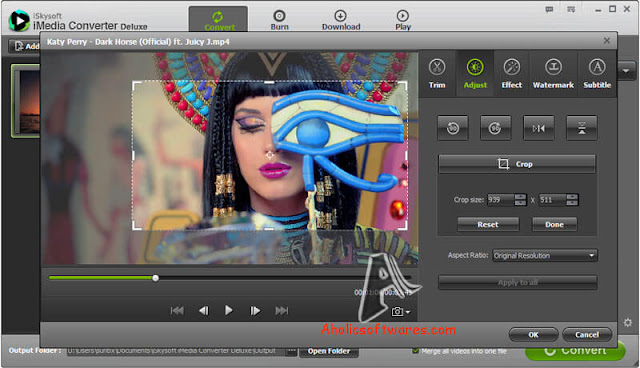Screen dimensions: 640x368
Task: Open the Download section
Action: pyautogui.click(x=341, y=20)
